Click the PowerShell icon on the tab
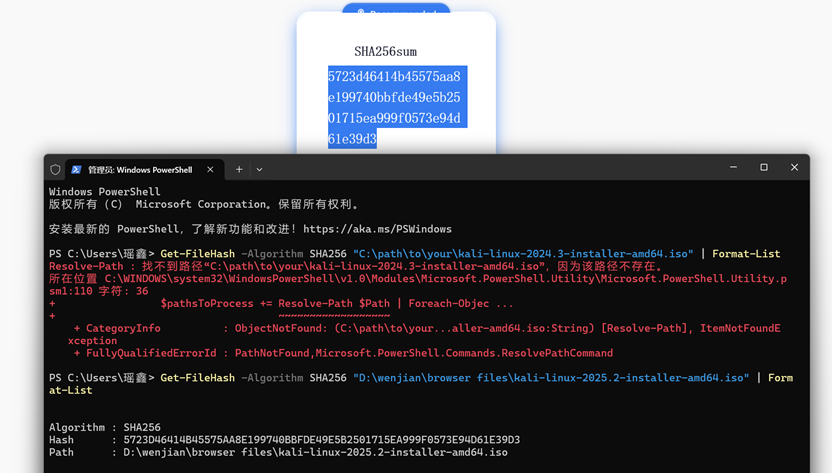This screenshot has width=832, height=473. [x=76, y=169]
